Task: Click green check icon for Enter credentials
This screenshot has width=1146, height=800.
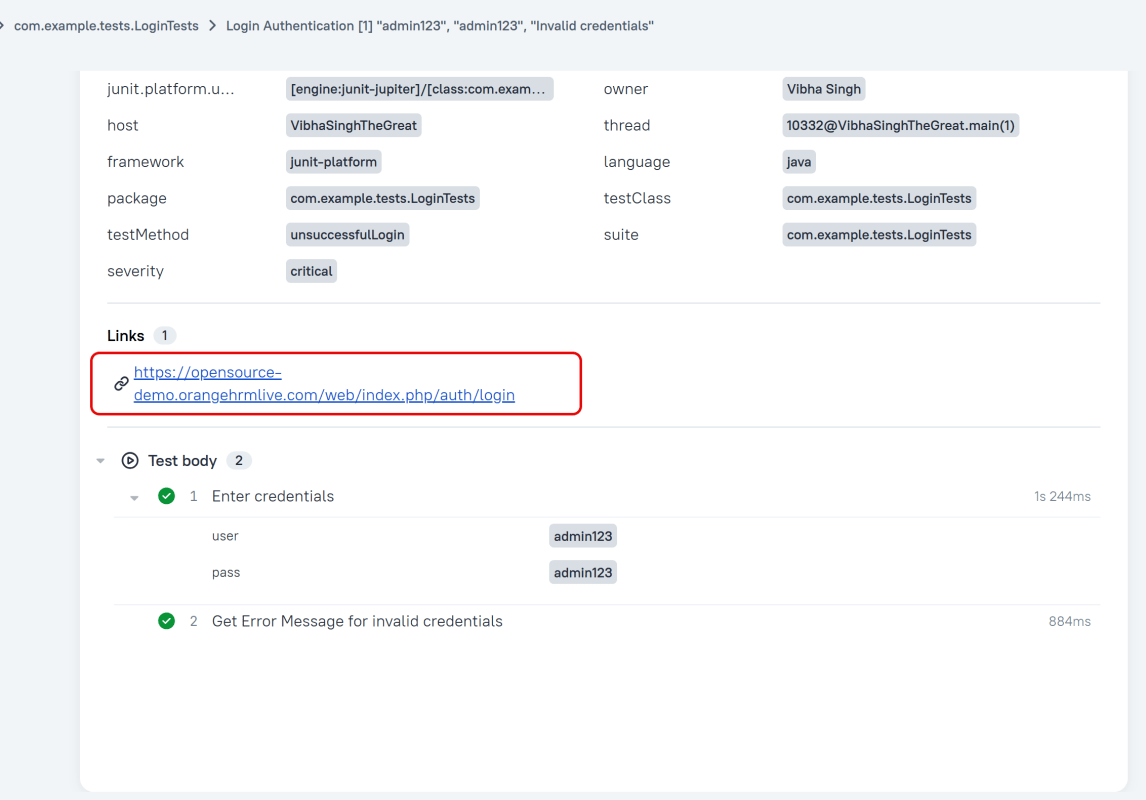Action: tap(167, 496)
